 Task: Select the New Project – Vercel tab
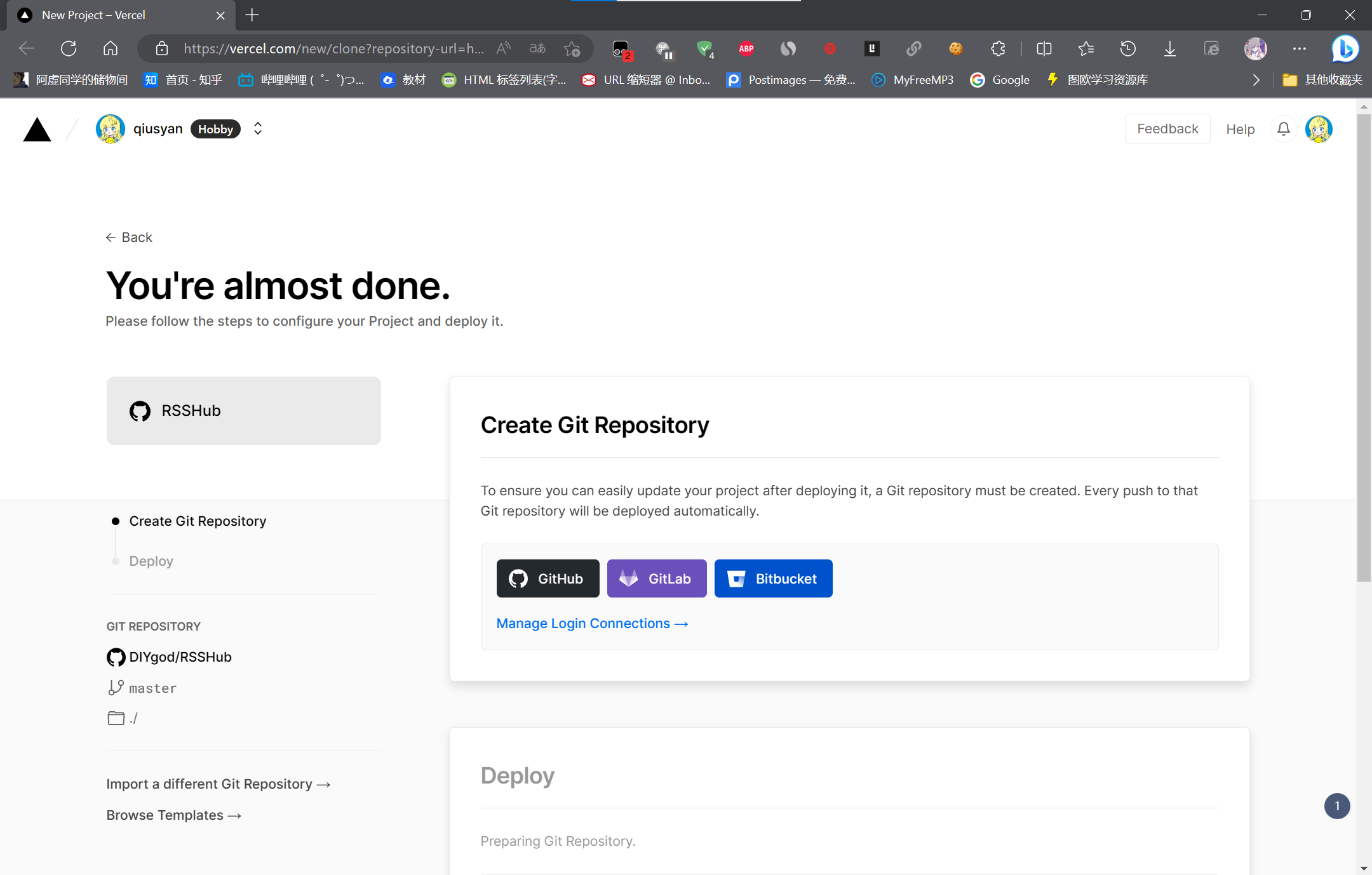coord(121,15)
